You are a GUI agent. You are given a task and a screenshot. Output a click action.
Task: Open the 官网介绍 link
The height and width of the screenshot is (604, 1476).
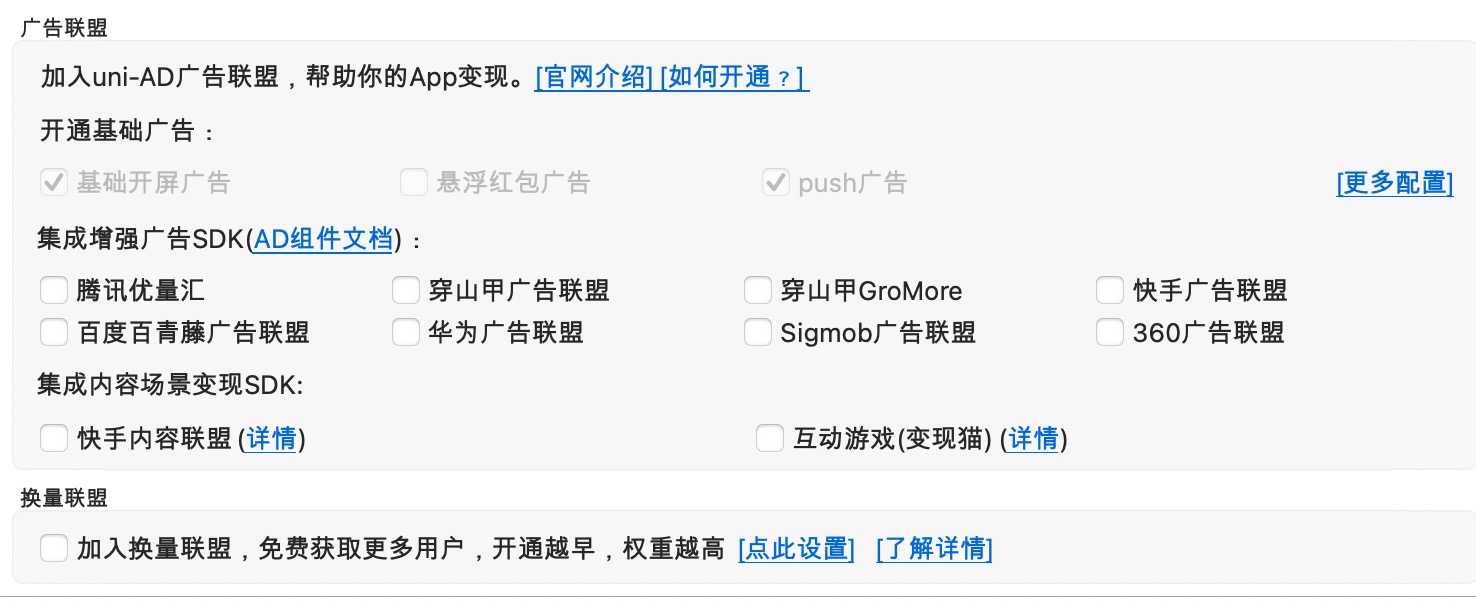click(x=594, y=77)
